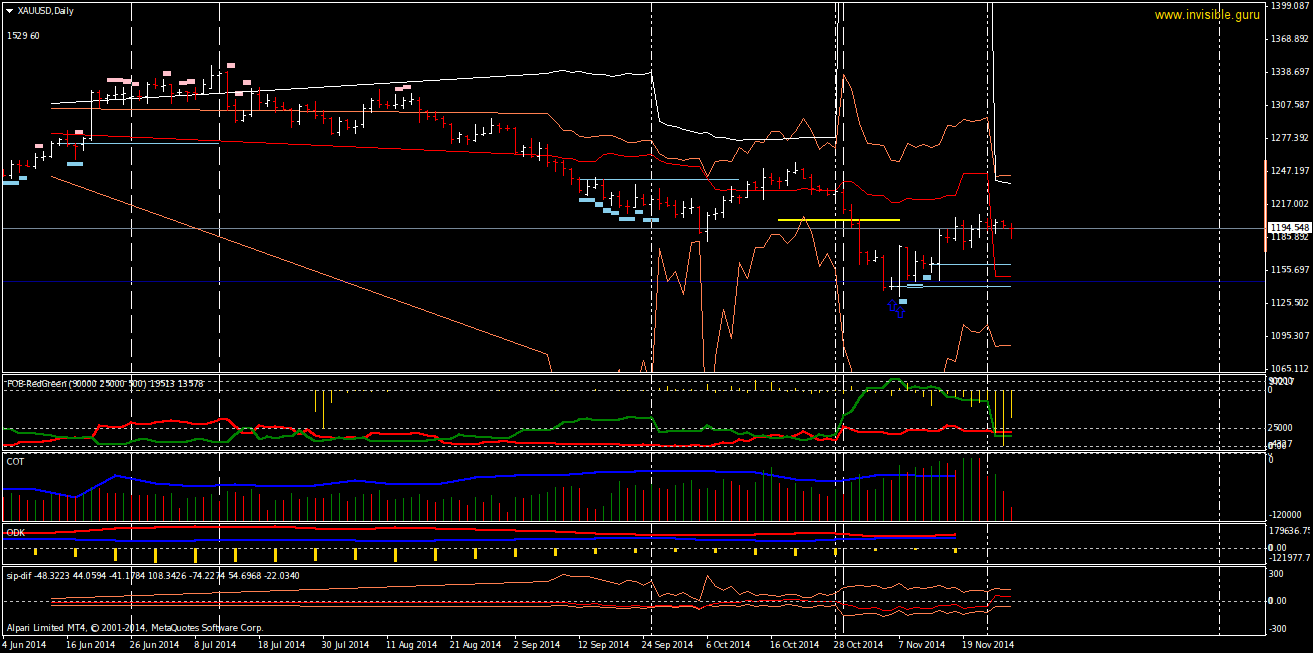This screenshot has width=1313, height=653.
Task: Click date label 11 Aug 2014
Action: click(411, 645)
